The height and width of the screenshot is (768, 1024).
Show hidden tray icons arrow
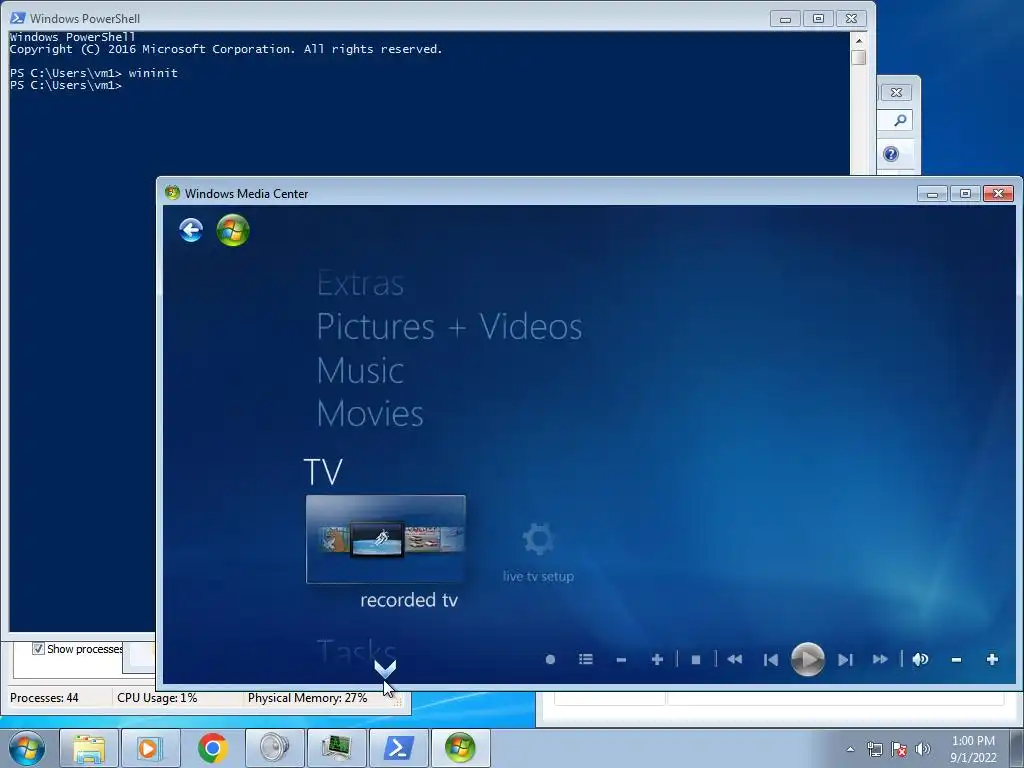850,749
